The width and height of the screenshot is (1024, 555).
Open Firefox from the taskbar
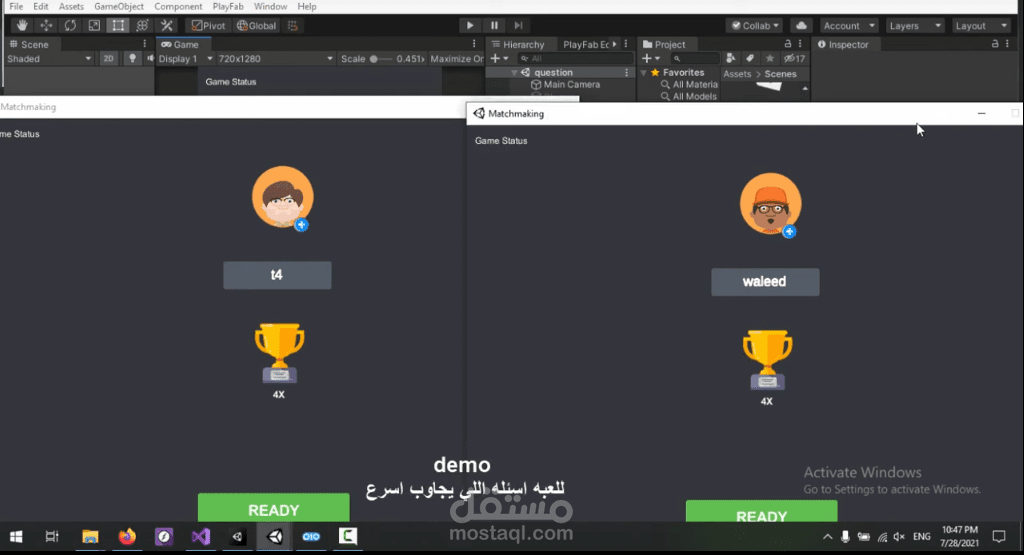pos(127,537)
